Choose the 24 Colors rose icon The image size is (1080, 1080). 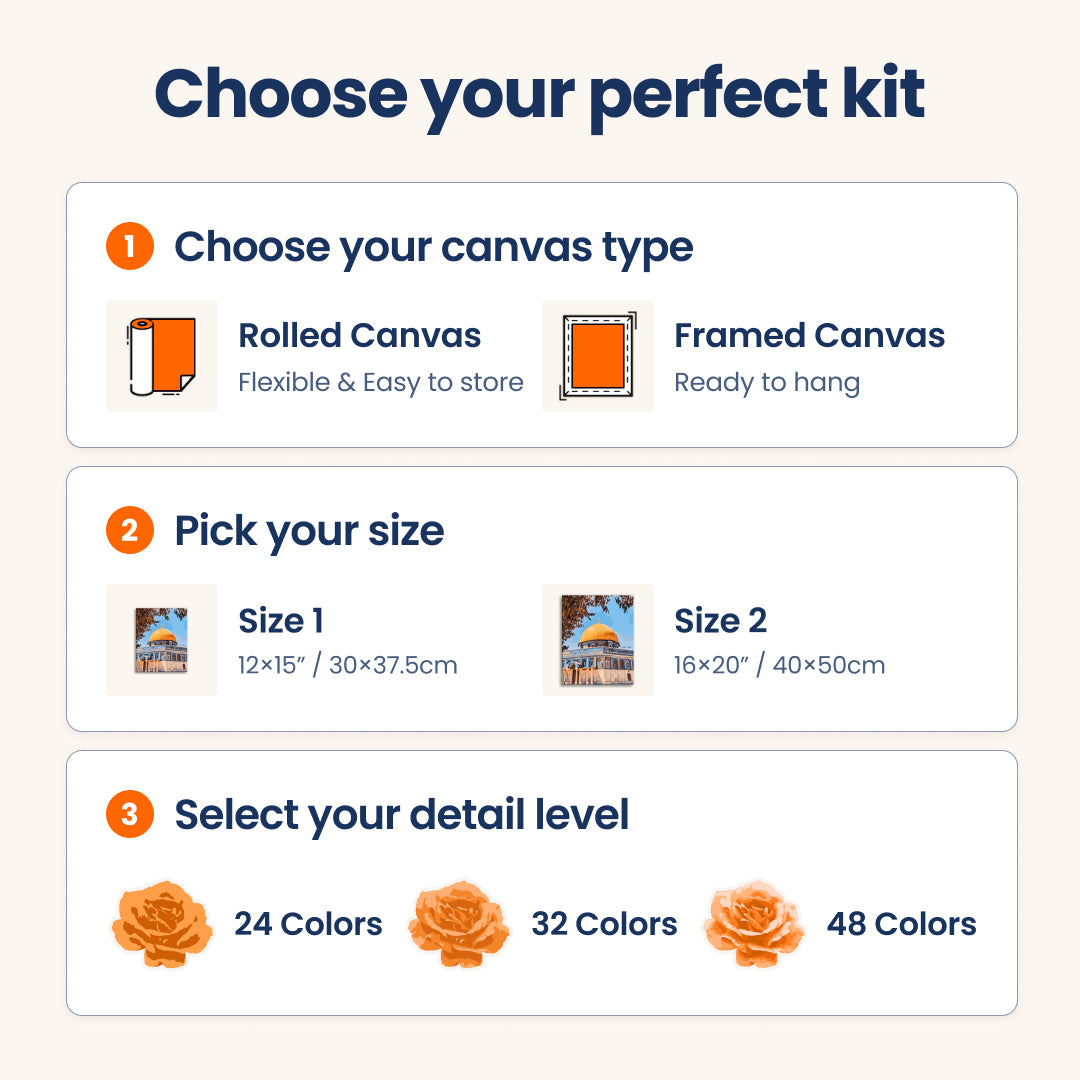tap(162, 924)
